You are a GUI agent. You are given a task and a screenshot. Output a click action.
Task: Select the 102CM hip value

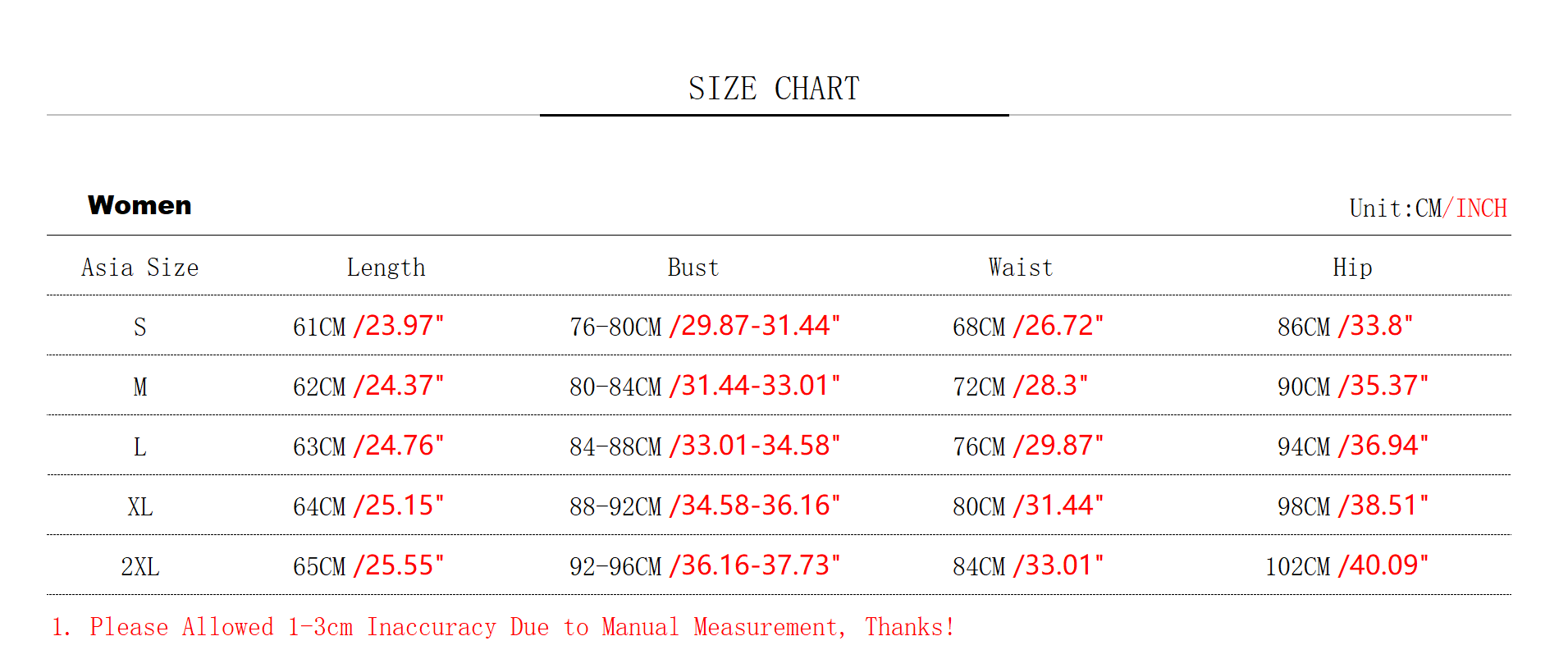pos(1297,567)
